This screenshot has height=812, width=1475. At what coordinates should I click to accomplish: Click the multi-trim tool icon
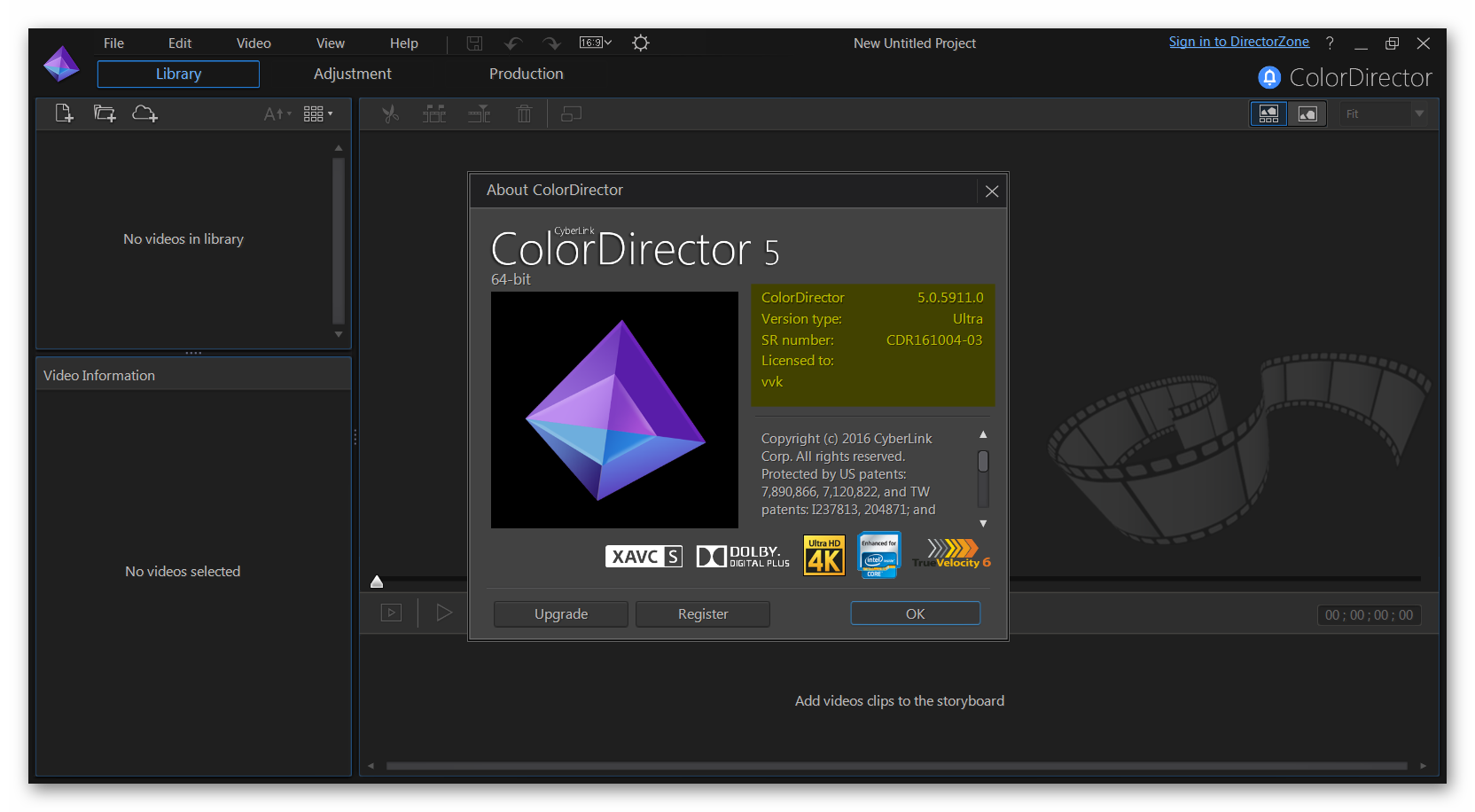(x=434, y=113)
